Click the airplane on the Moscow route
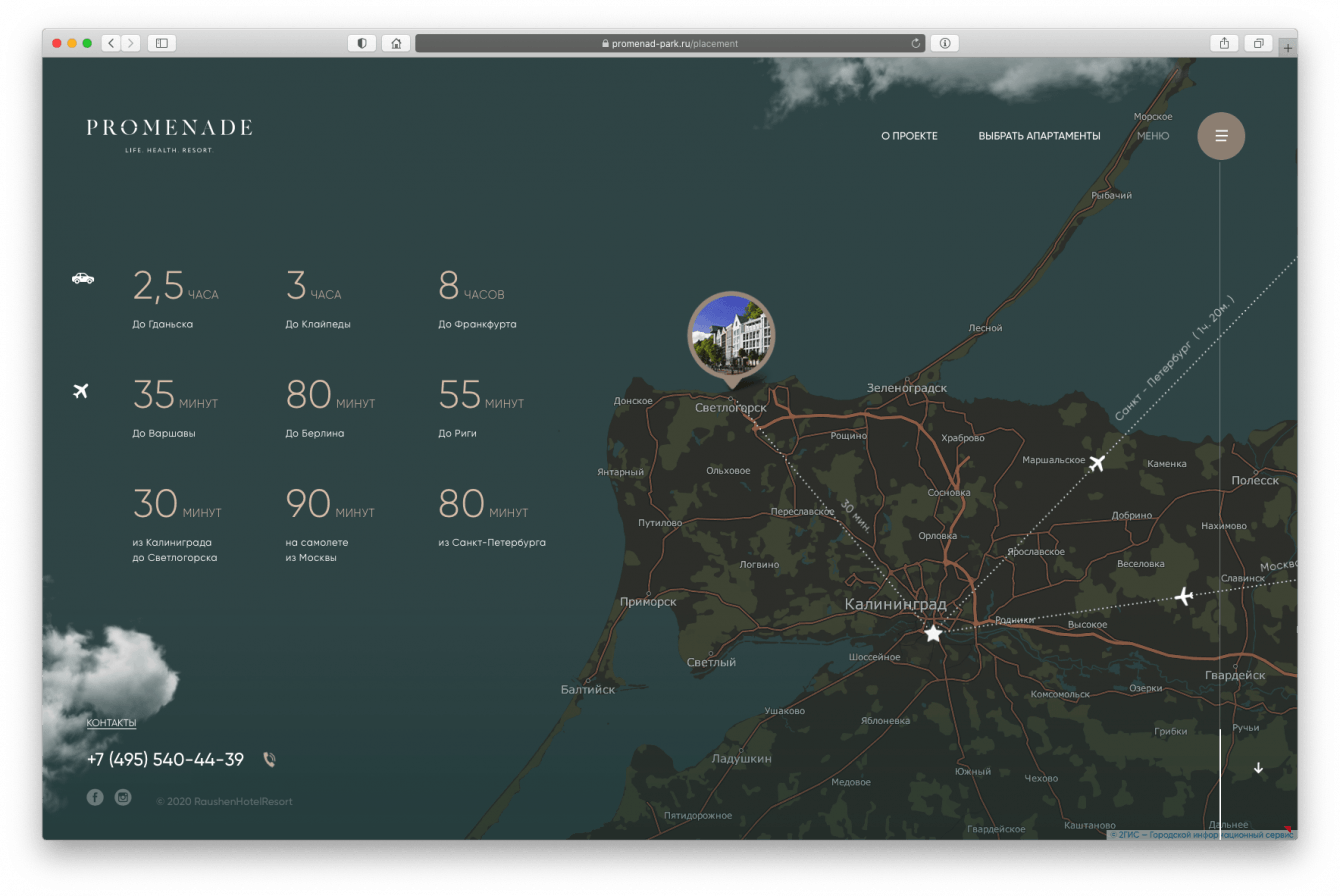The width and height of the screenshot is (1340, 896). click(x=1184, y=597)
